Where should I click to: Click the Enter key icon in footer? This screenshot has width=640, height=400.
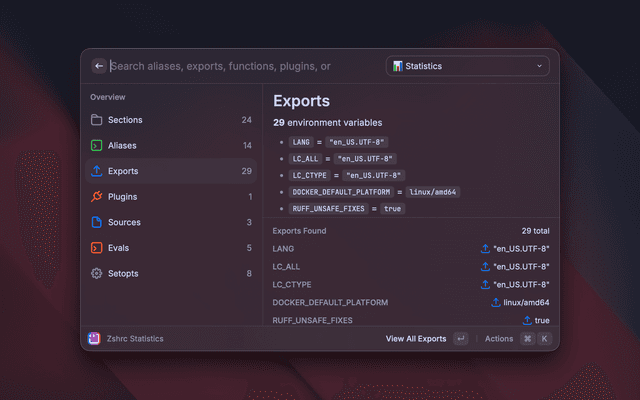(460, 339)
